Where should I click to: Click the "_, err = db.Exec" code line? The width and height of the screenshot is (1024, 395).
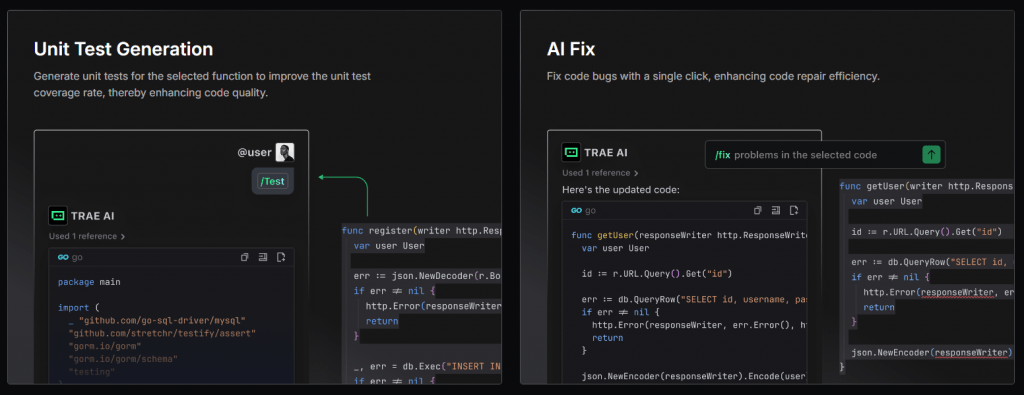pos(427,366)
